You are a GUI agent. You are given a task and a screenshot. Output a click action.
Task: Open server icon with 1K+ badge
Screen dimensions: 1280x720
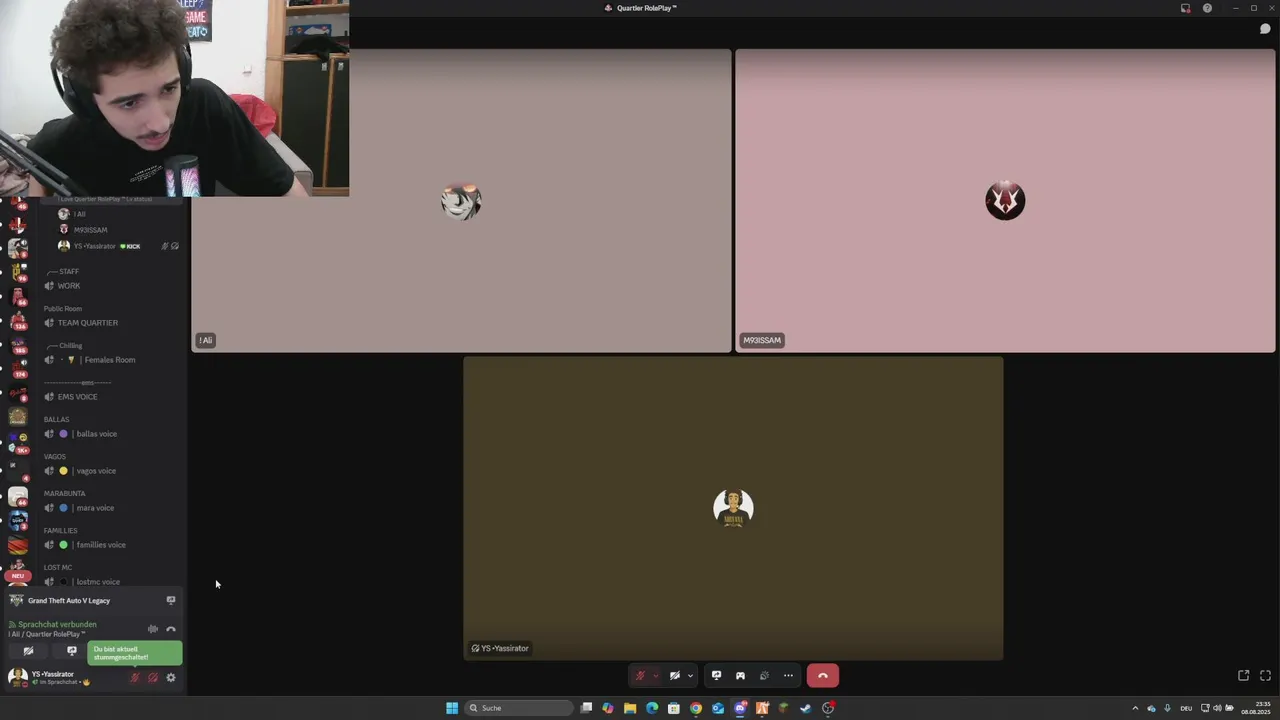(18, 441)
